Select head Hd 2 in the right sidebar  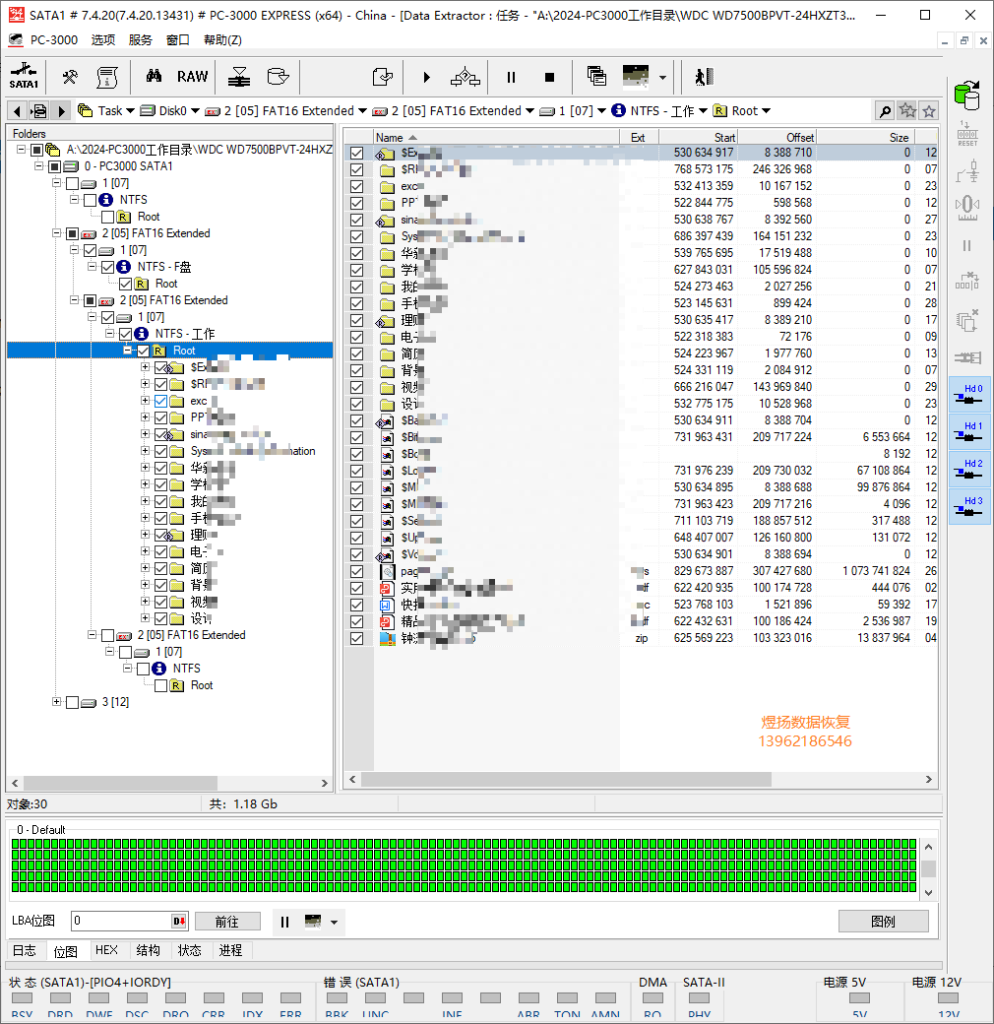(969, 469)
